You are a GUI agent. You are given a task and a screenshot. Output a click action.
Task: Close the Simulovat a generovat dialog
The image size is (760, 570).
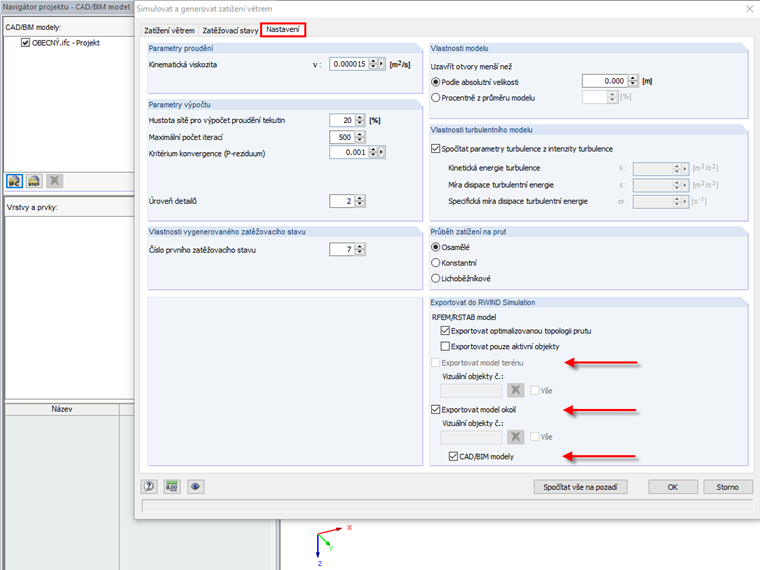[749, 9]
